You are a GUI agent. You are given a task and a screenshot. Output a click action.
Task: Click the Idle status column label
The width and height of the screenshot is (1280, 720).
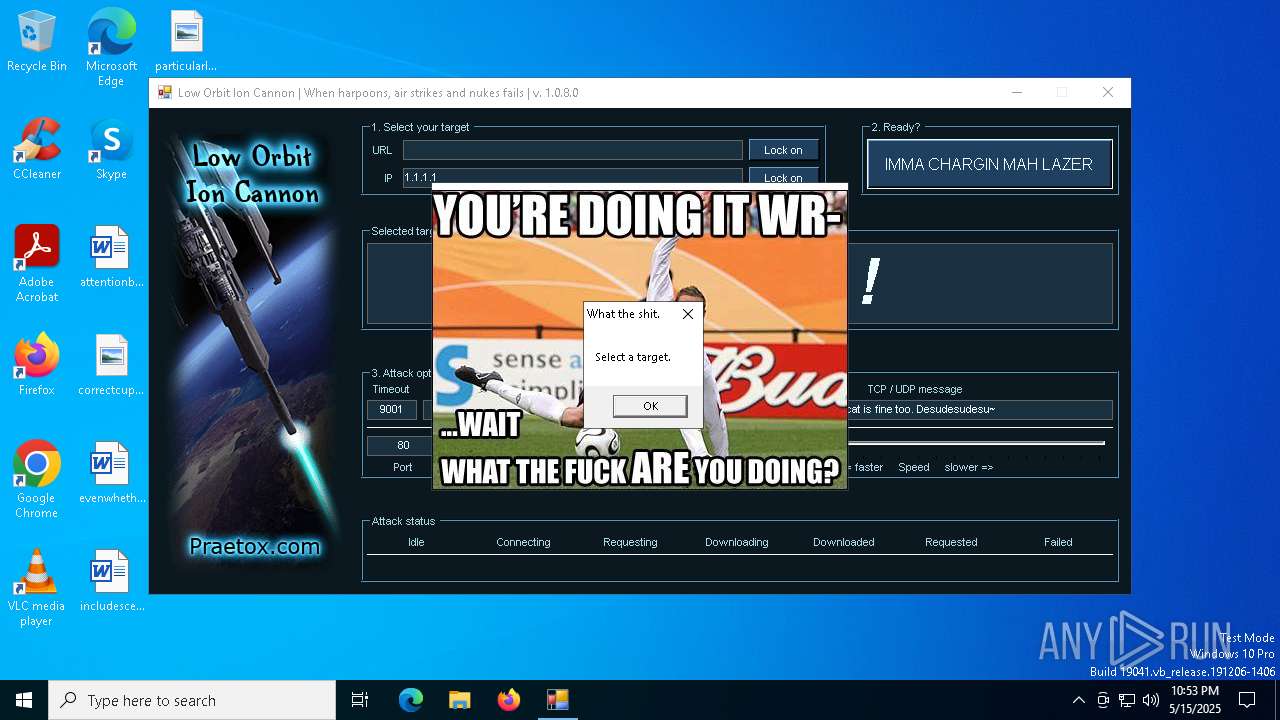click(416, 542)
